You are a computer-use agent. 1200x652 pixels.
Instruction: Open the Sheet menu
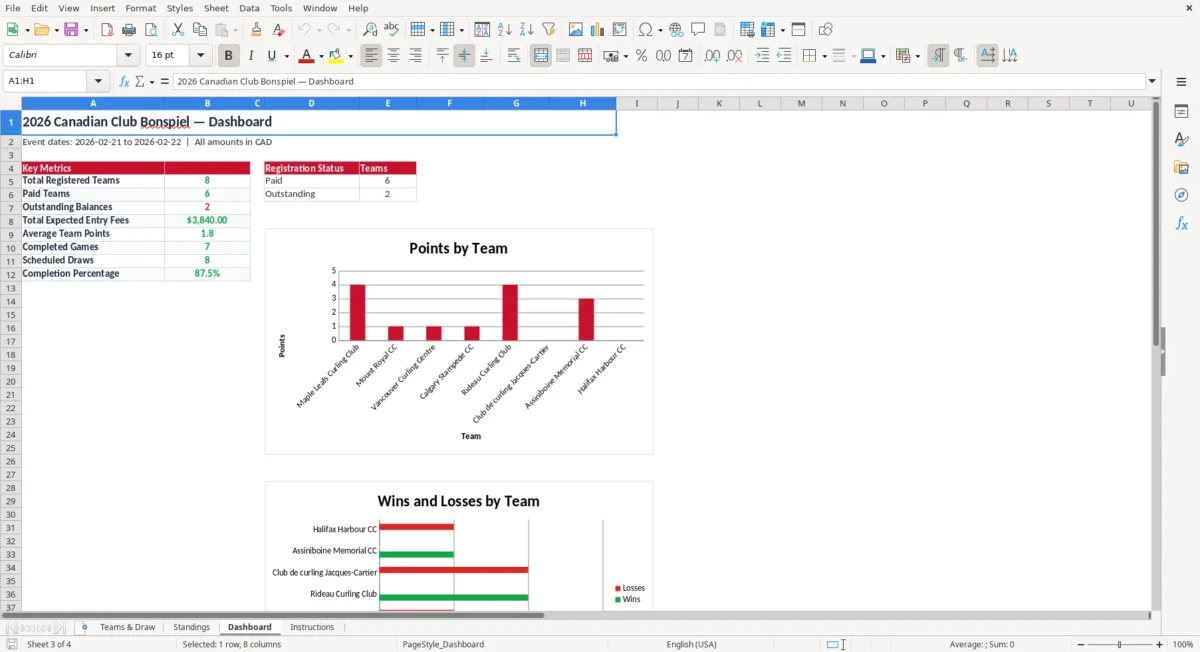(216, 8)
